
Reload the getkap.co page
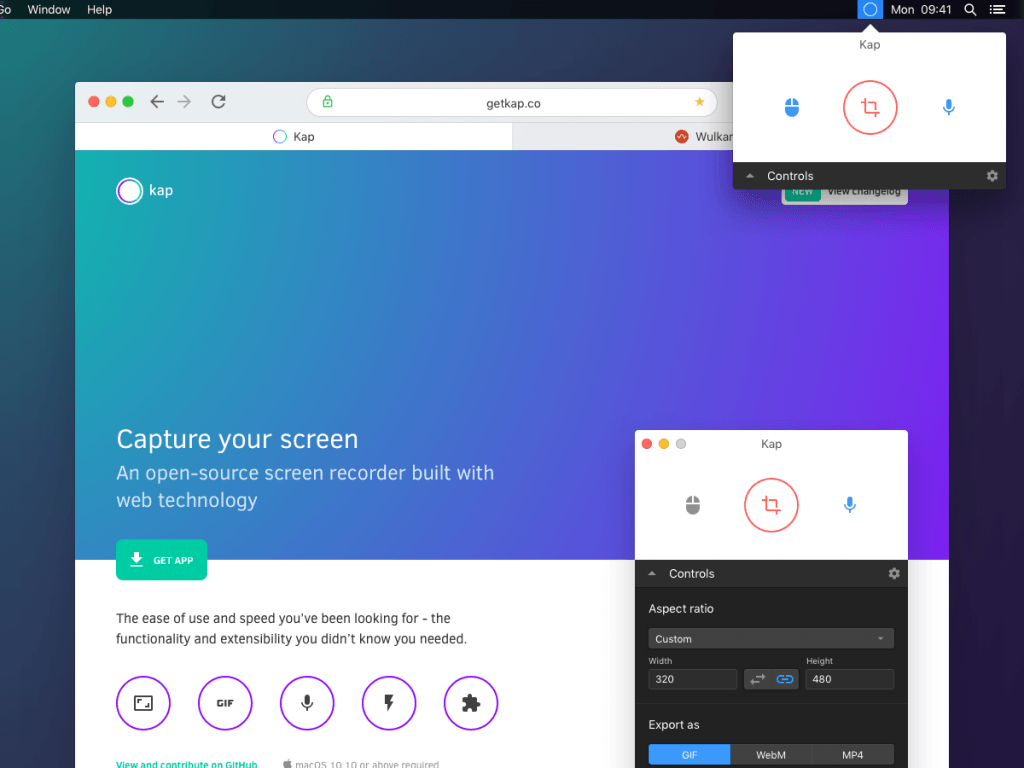tap(218, 101)
